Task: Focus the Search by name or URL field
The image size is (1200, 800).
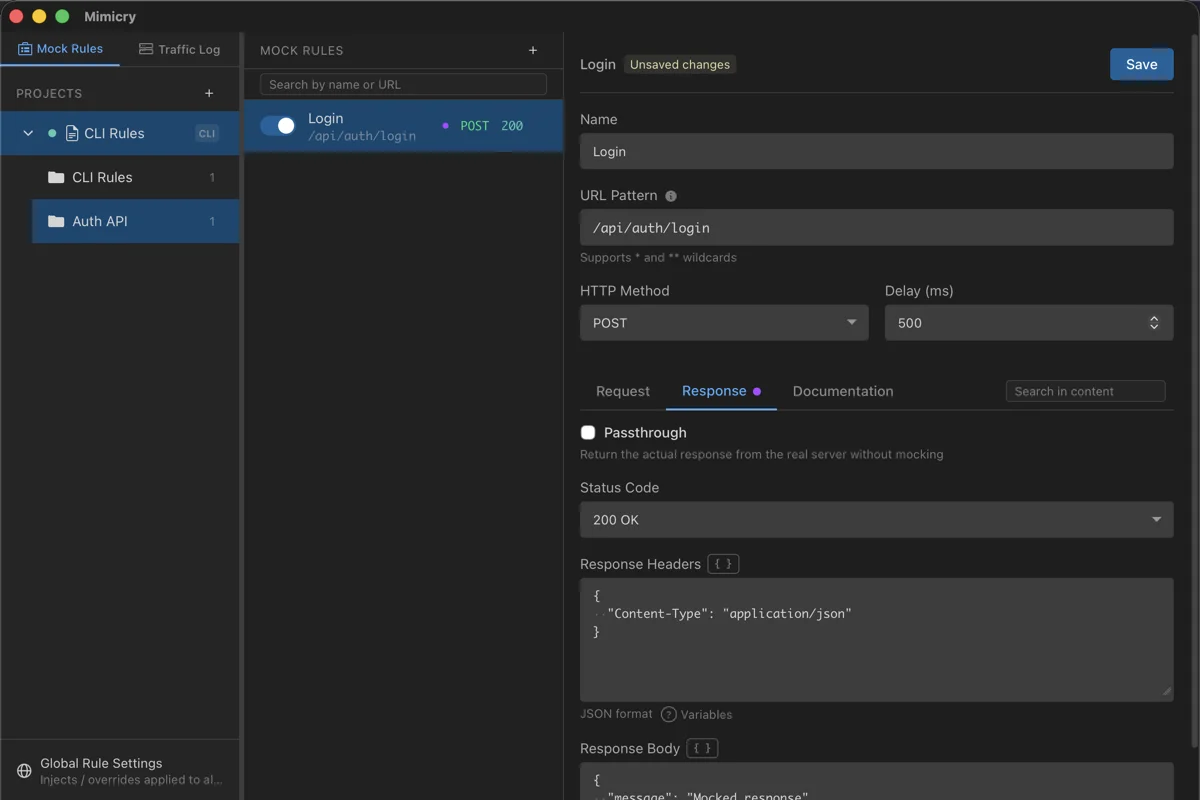Action: 403,84
